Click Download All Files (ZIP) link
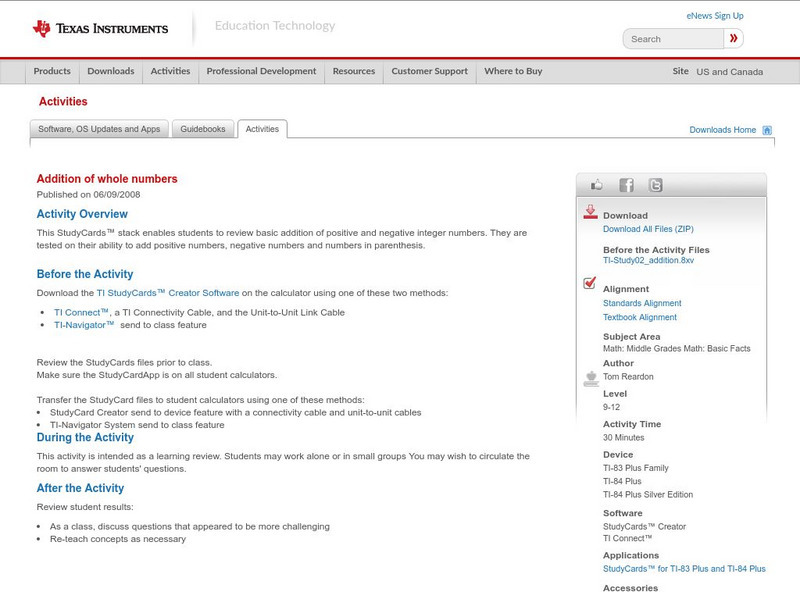Image resolution: width=800 pixels, height=592 pixels. coord(648,229)
